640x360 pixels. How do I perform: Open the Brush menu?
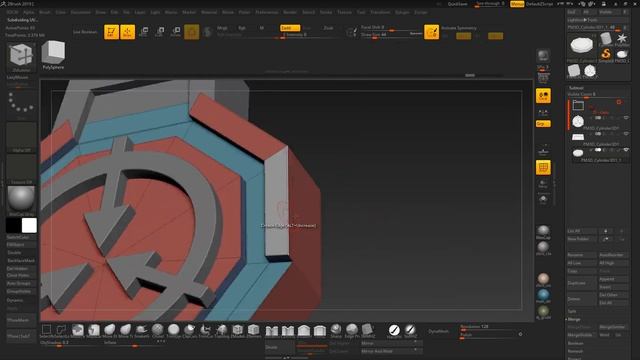tap(44, 12)
